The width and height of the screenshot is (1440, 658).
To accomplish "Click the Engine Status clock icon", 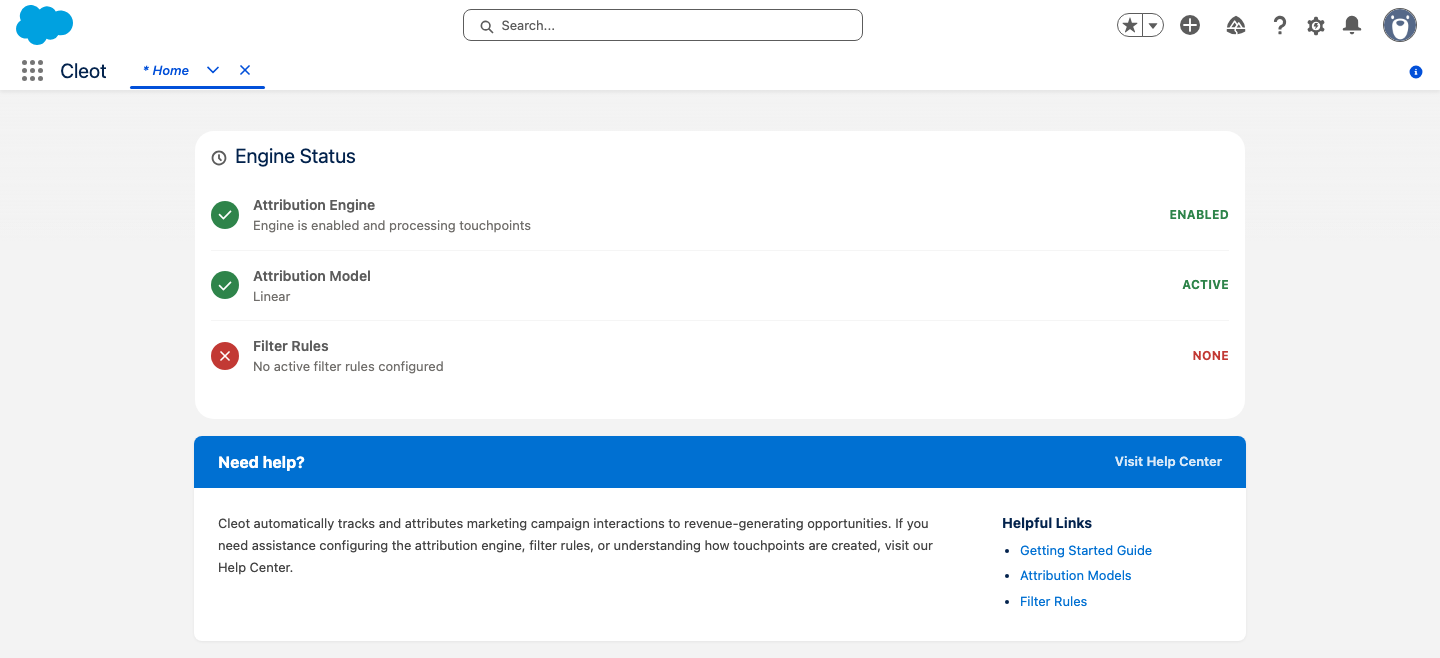I will click(x=219, y=158).
